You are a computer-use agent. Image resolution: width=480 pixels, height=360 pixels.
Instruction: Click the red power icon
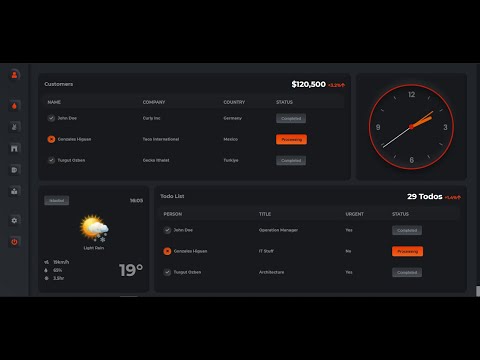[x=14, y=242]
